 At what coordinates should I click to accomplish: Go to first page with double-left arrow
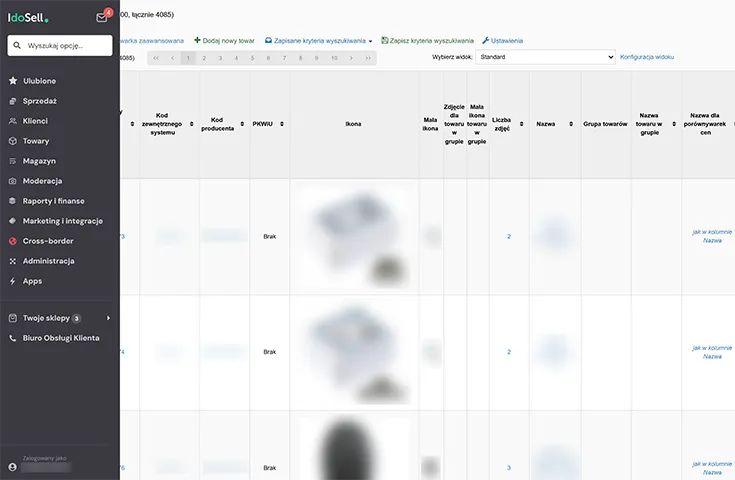coord(156,58)
